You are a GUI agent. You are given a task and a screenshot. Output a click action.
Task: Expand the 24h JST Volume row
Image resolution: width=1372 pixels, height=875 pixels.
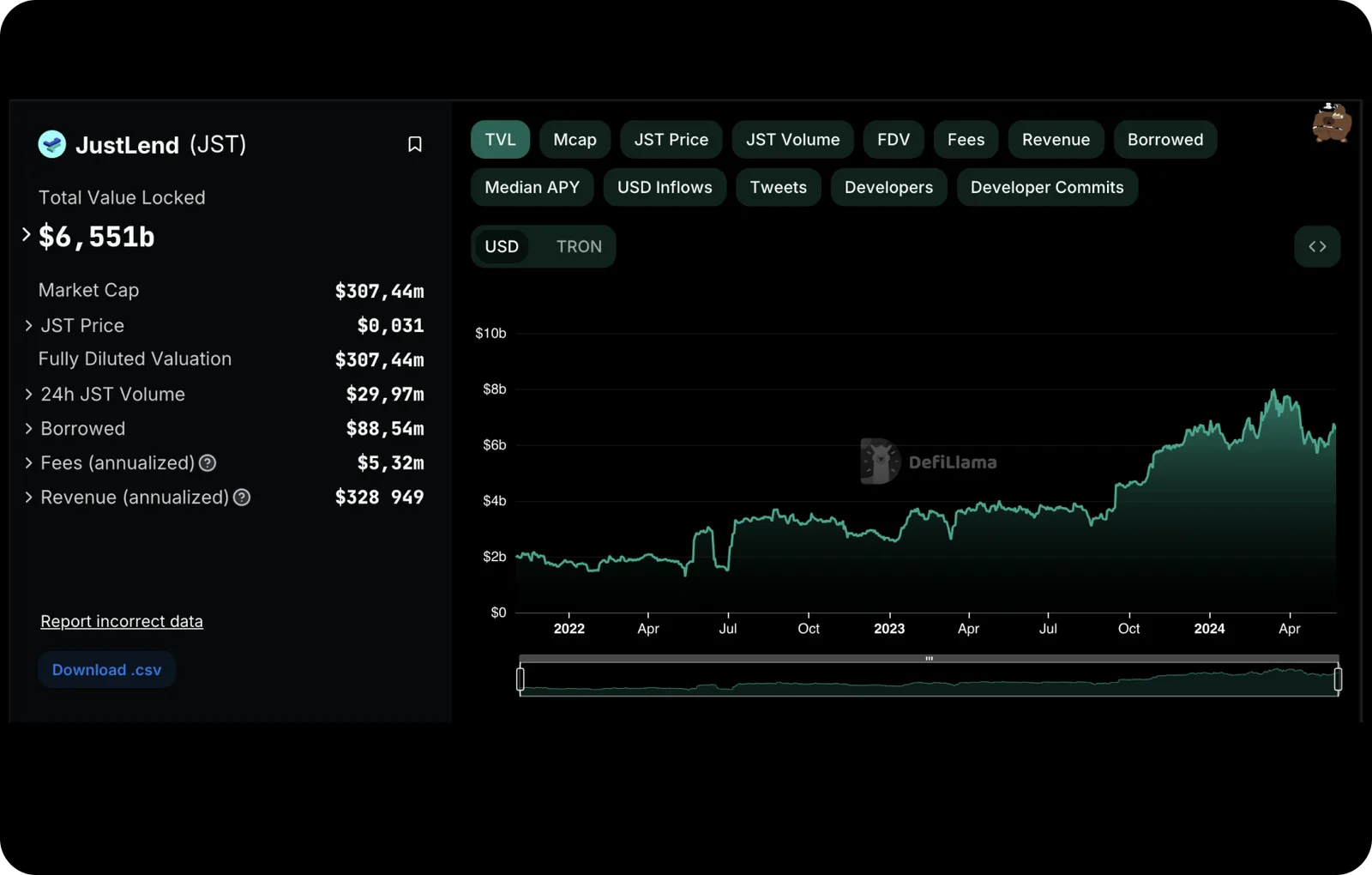pos(28,395)
